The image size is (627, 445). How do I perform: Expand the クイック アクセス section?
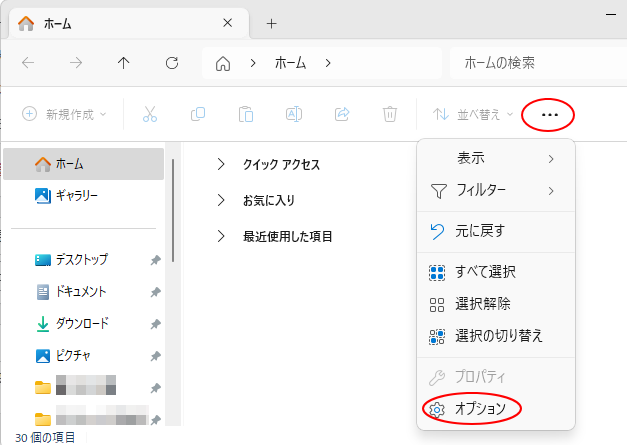click(x=221, y=164)
